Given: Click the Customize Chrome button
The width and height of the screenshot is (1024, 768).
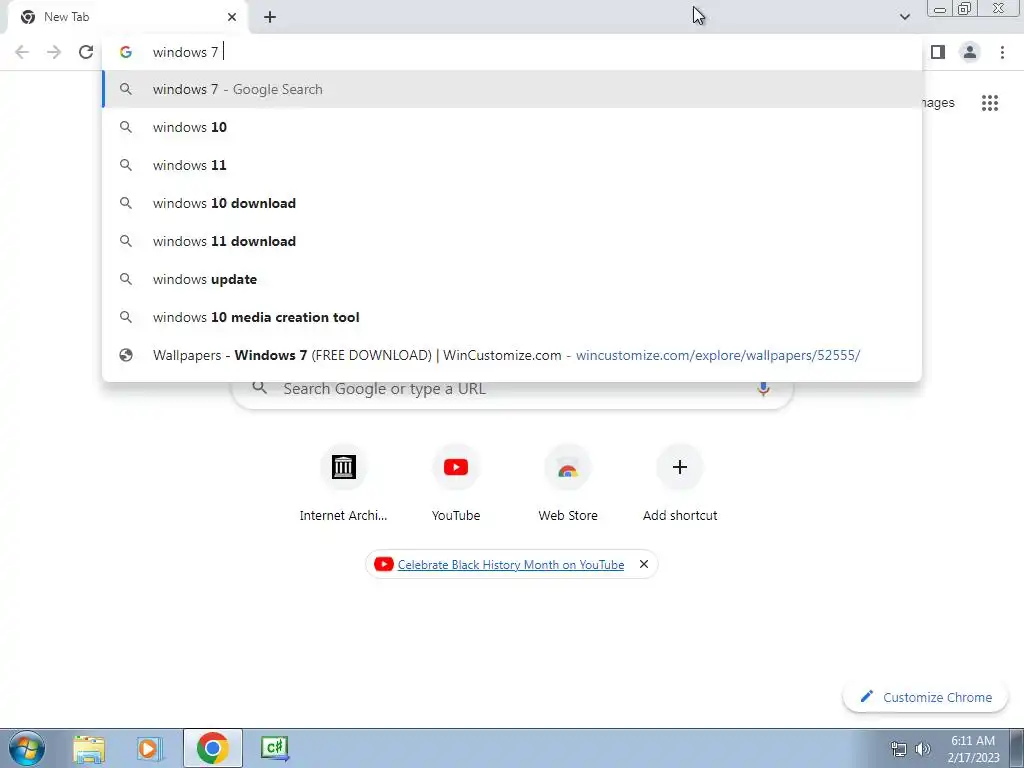Looking at the screenshot, I should click(925, 697).
